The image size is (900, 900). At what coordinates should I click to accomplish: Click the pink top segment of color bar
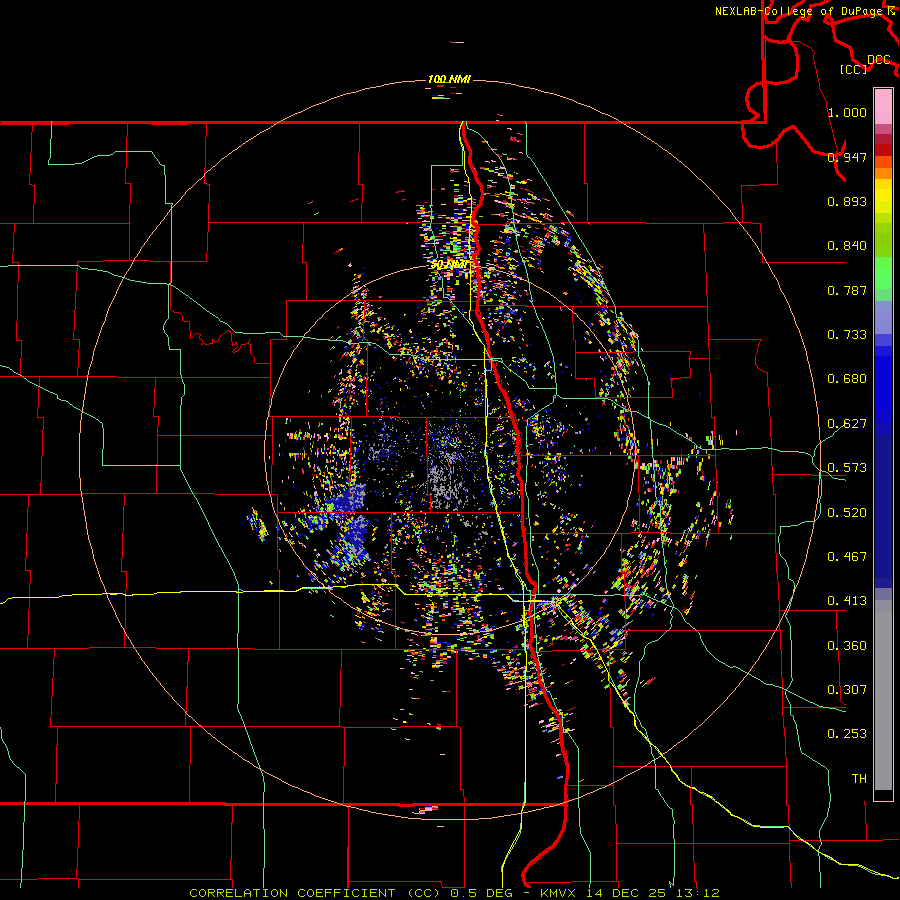click(883, 106)
